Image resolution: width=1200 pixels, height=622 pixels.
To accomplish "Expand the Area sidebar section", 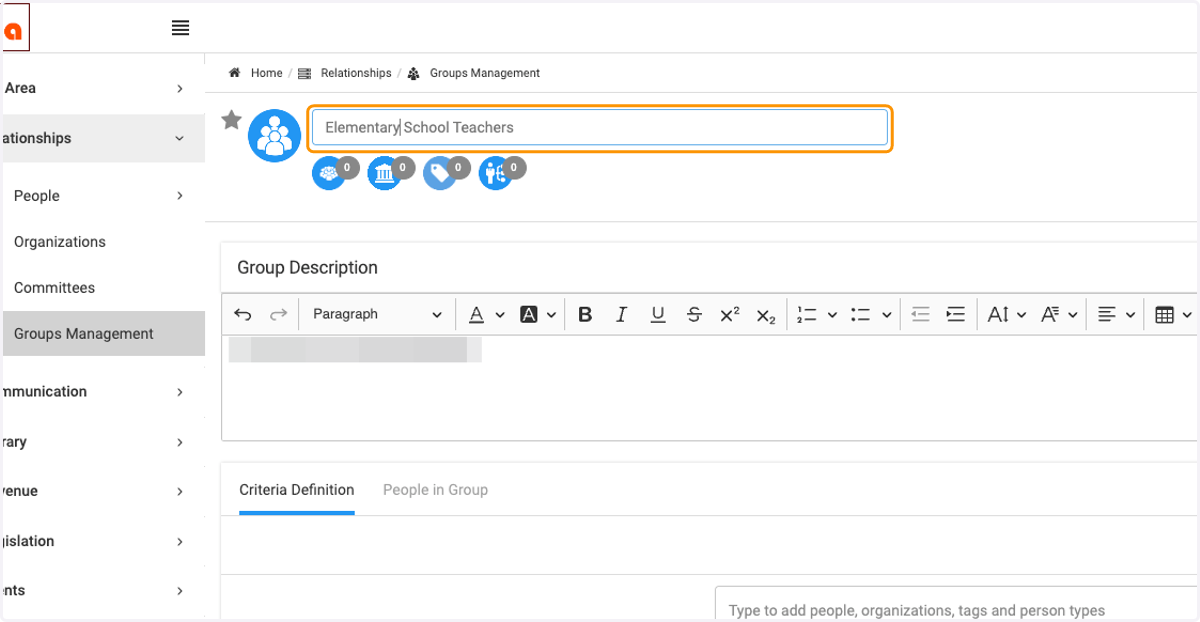I will pyautogui.click(x=102, y=88).
